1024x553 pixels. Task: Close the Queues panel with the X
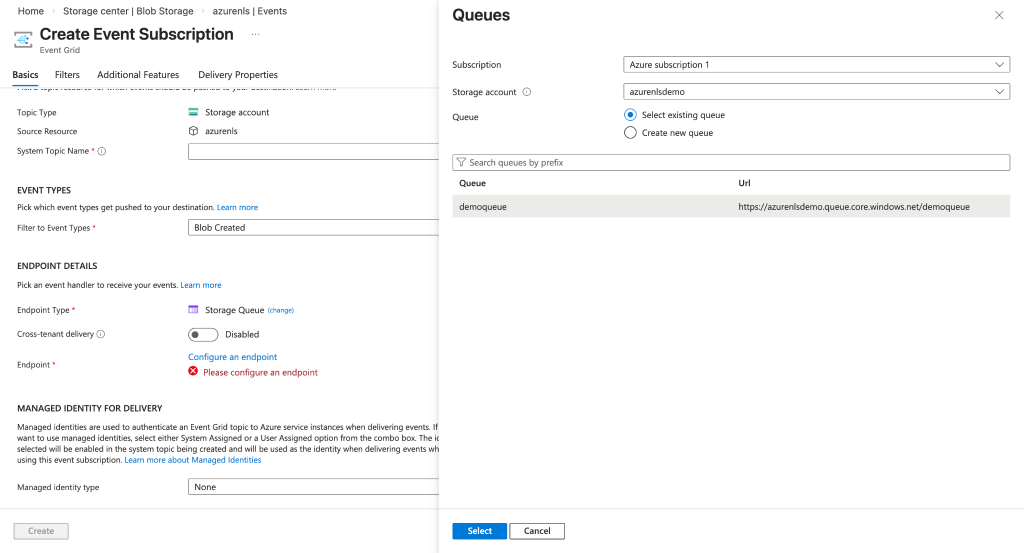[999, 15]
